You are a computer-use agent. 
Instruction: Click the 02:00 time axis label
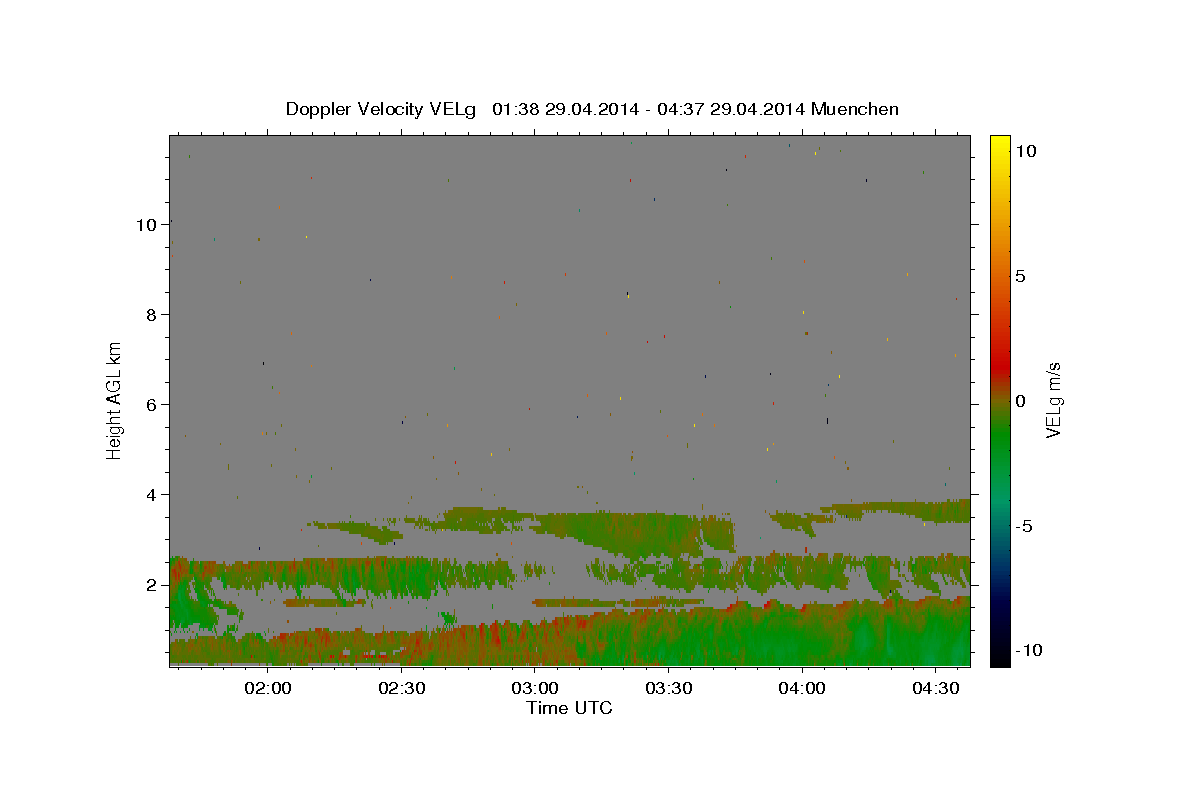[267, 688]
